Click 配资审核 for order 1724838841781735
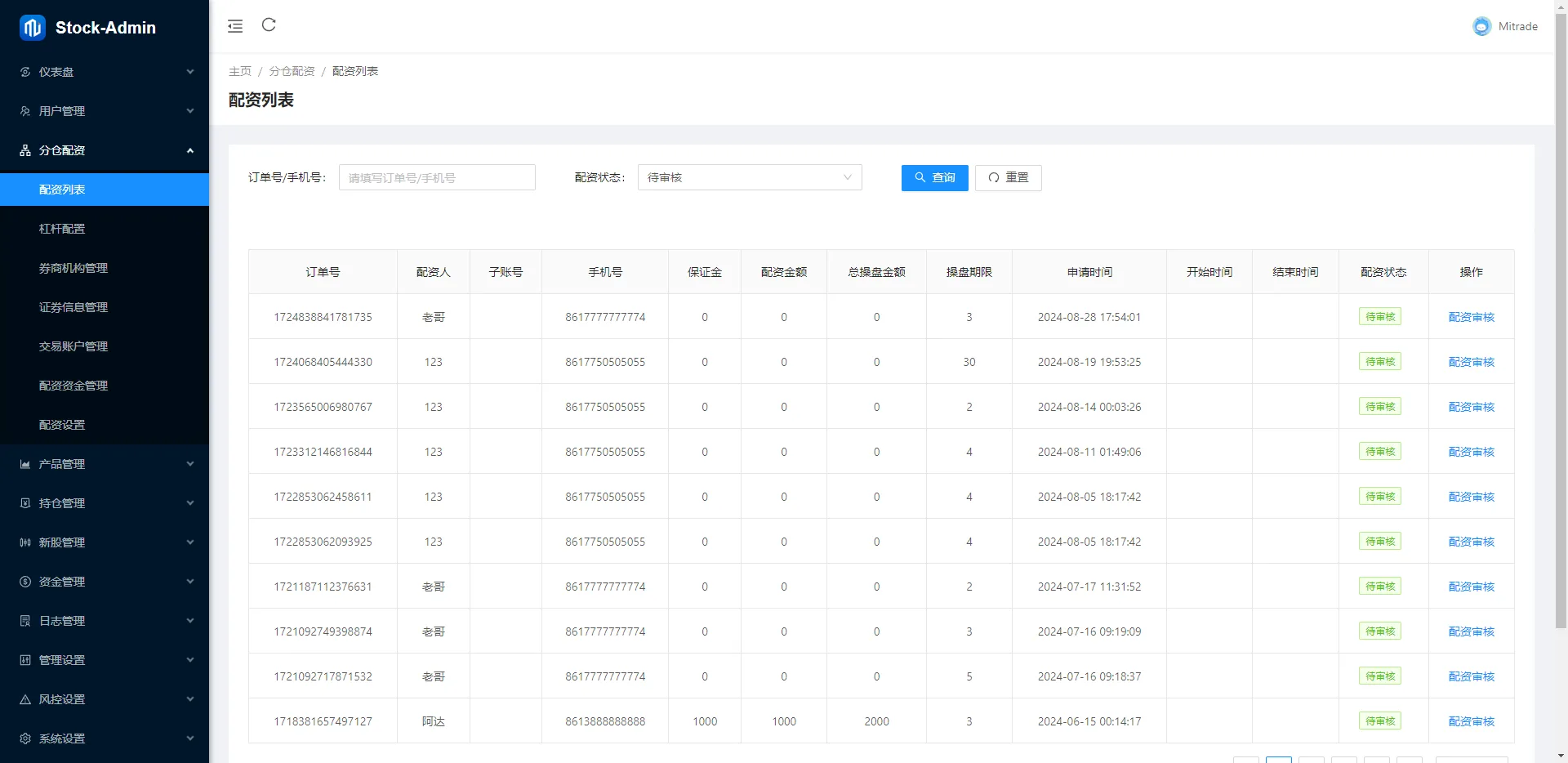 click(1471, 317)
